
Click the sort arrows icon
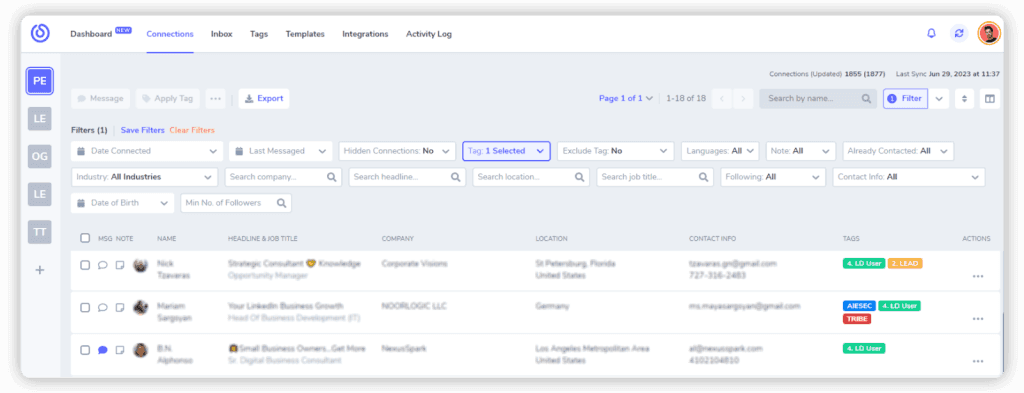964,99
